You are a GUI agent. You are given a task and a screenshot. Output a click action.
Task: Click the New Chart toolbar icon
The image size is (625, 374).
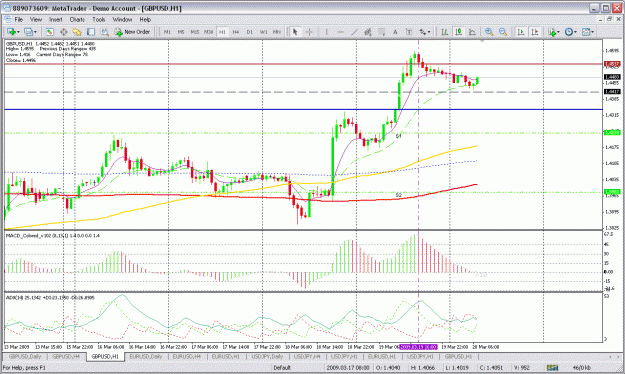click(11, 32)
